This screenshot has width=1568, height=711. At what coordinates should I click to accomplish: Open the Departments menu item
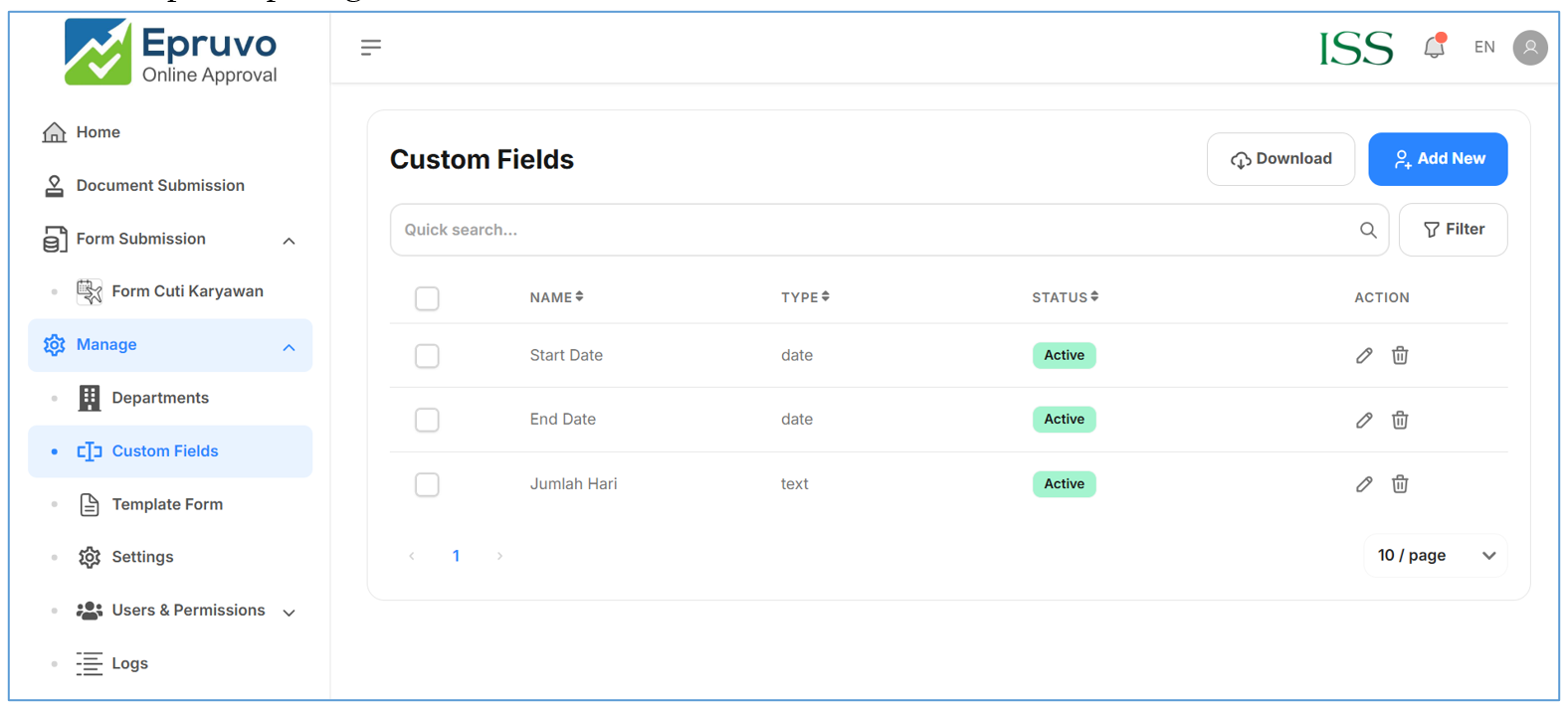(x=160, y=398)
